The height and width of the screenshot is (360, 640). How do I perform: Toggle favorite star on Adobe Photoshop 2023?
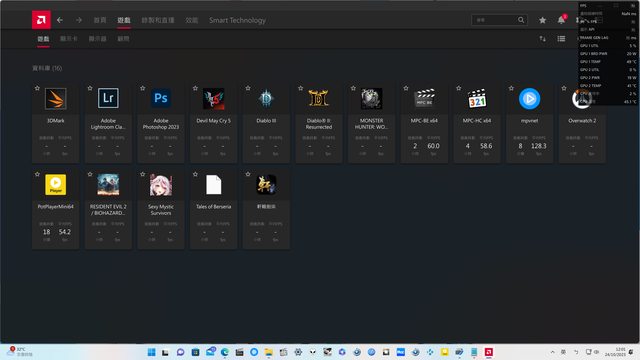click(x=142, y=88)
